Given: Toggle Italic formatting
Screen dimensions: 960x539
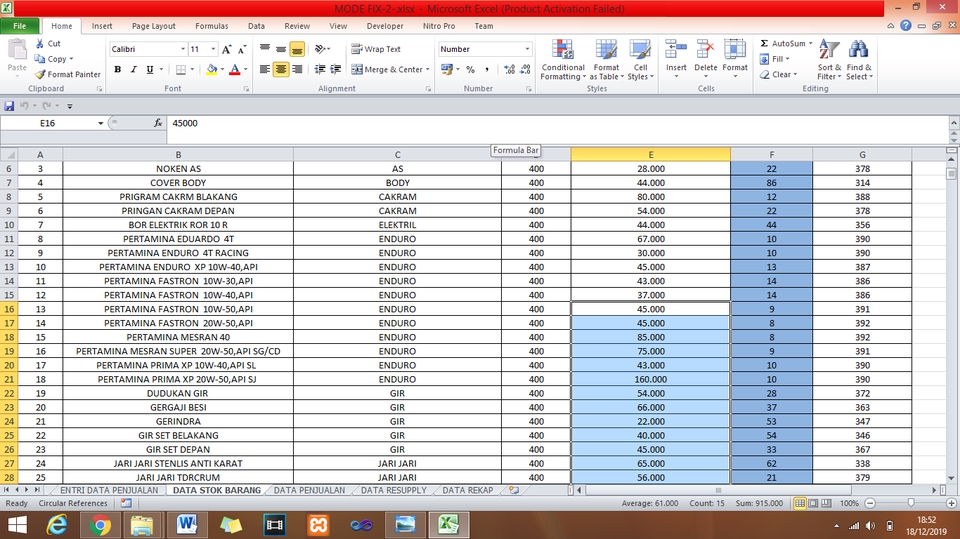Looking at the screenshot, I should [133, 69].
